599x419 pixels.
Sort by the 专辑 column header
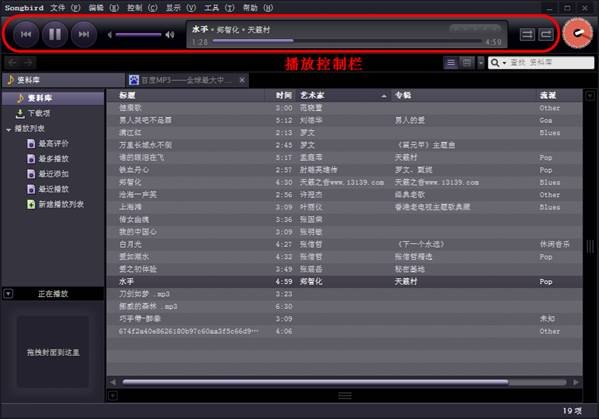click(x=463, y=95)
